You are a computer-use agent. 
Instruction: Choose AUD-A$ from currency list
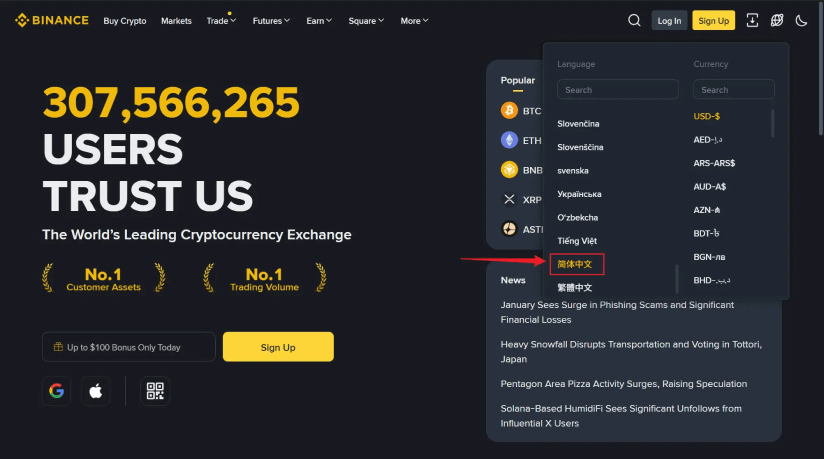[x=709, y=187]
